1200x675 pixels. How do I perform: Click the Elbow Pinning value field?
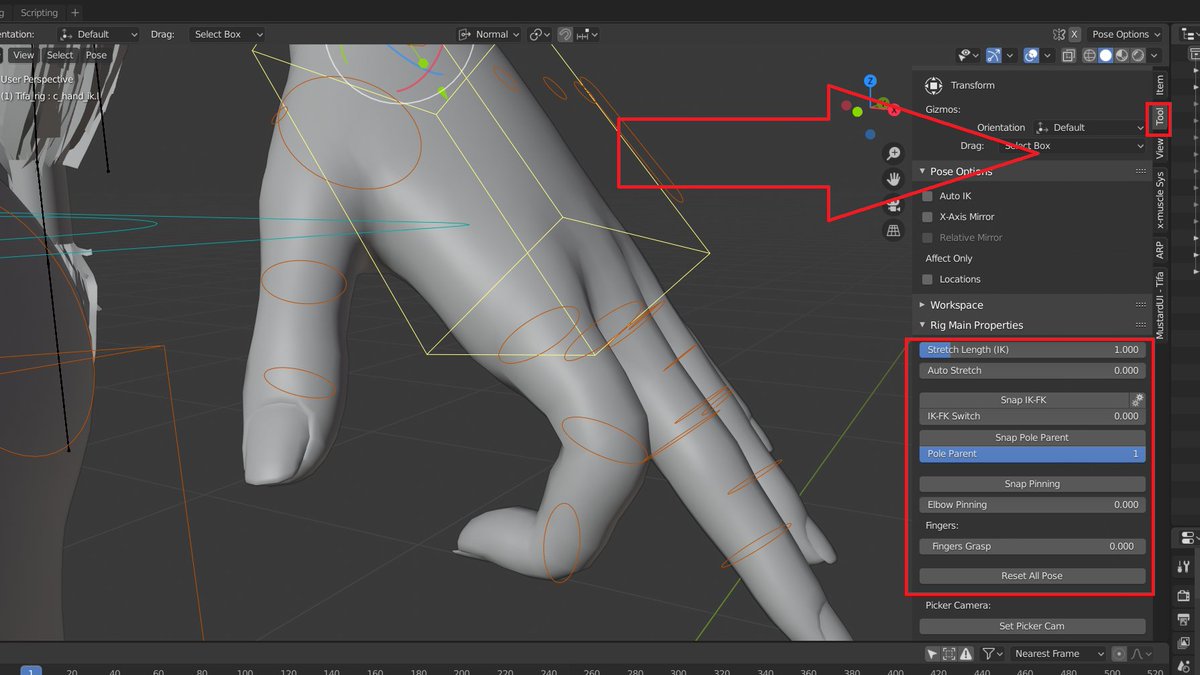1032,505
